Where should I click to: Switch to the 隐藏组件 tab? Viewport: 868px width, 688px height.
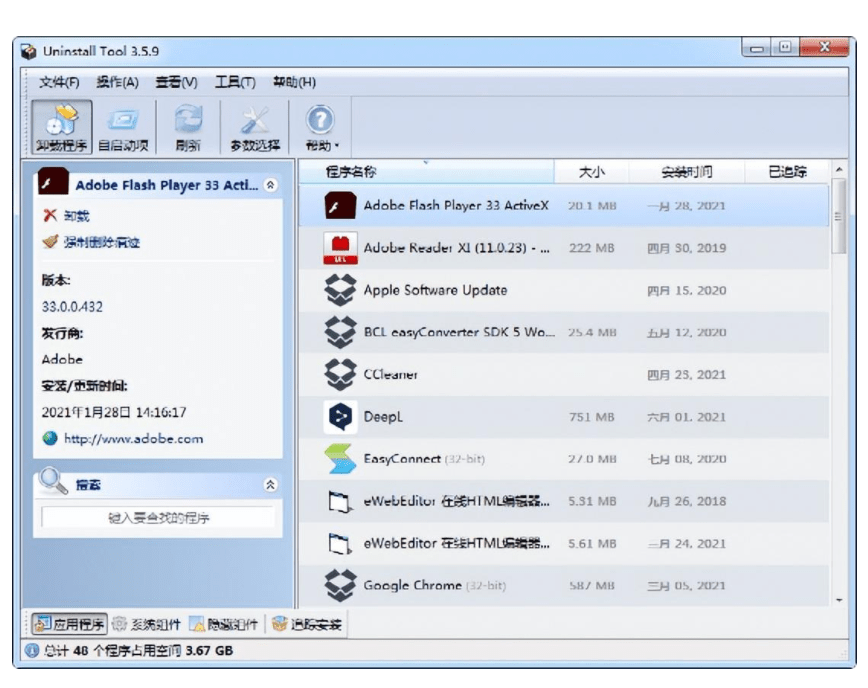click(x=224, y=624)
